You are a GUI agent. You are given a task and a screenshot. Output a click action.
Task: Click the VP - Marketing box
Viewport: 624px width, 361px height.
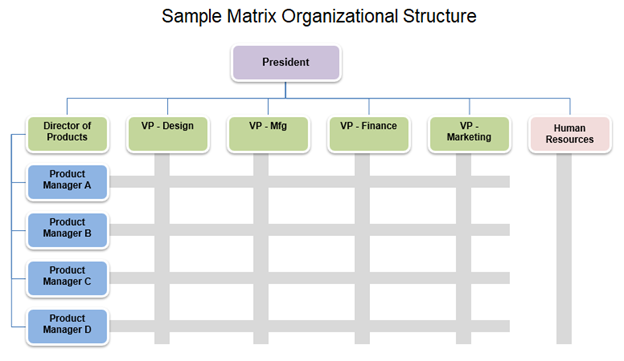(x=469, y=134)
